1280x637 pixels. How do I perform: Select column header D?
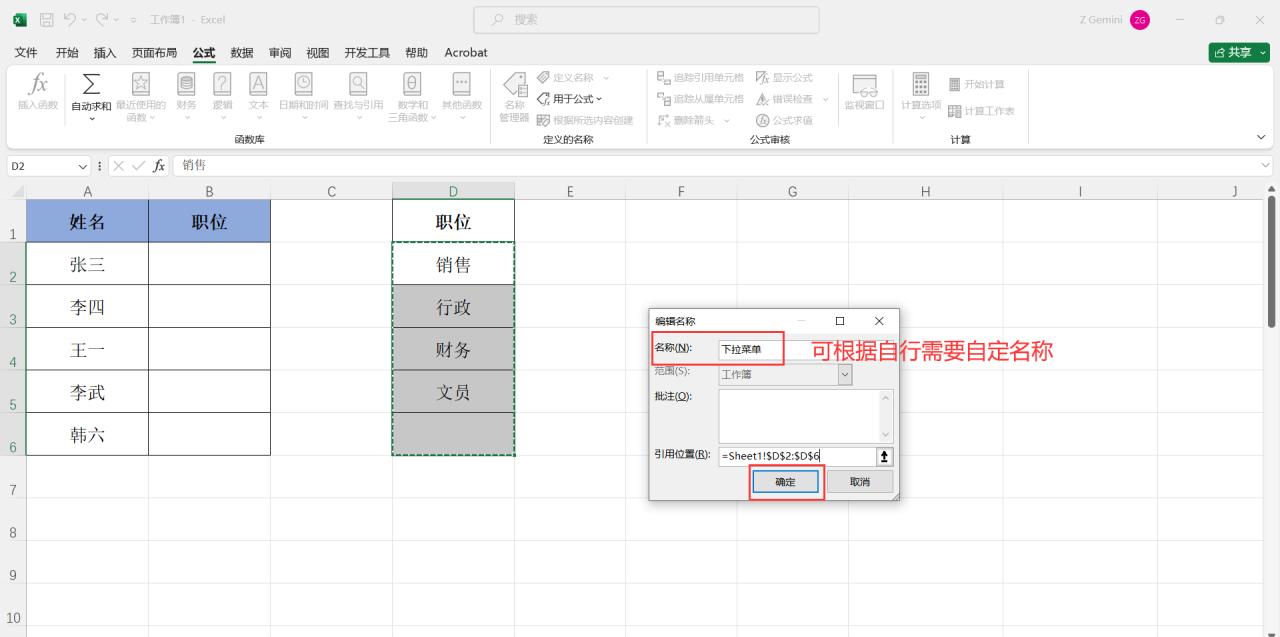pos(453,190)
